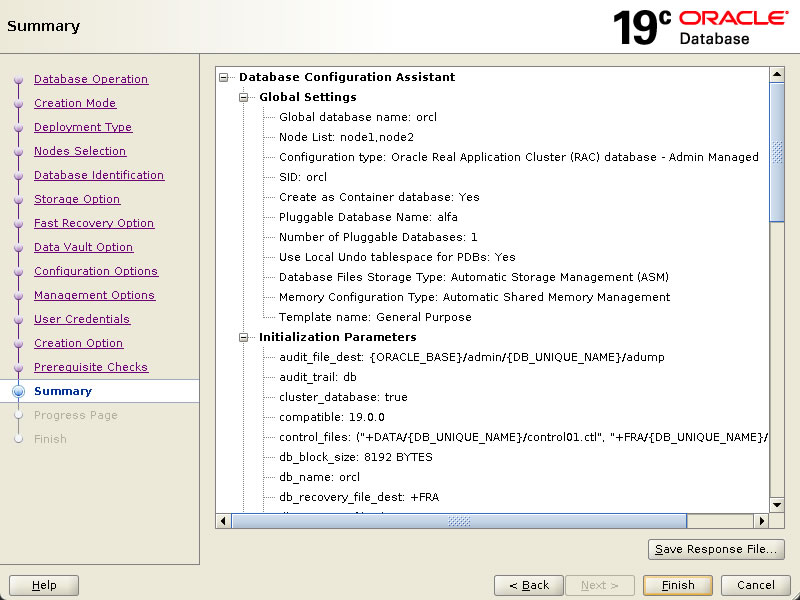This screenshot has height=600, width=800.
Task: Select 'db_block_size: 8192 BYTES' row
Action: [356, 457]
